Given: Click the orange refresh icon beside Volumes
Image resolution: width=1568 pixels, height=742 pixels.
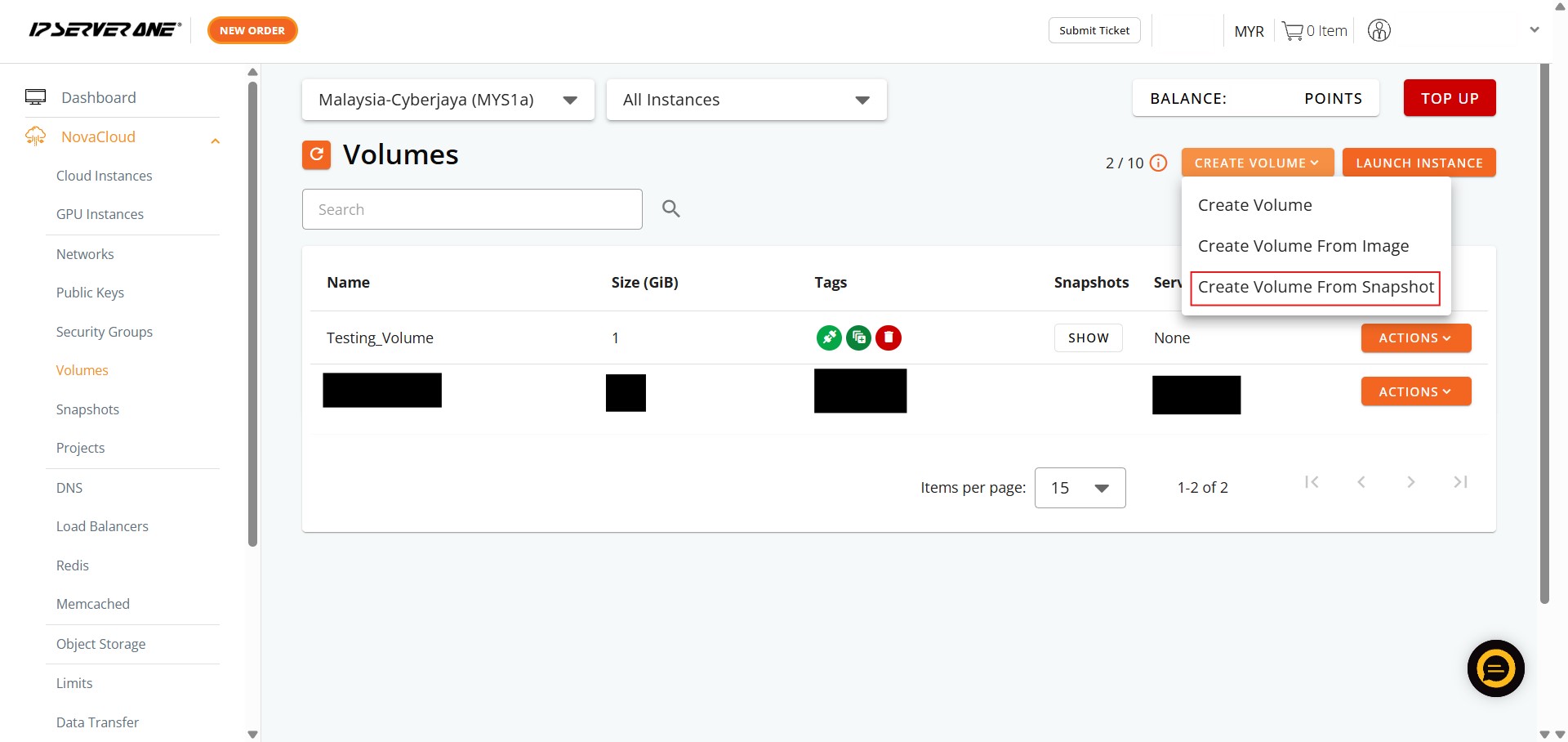Looking at the screenshot, I should tap(316, 154).
